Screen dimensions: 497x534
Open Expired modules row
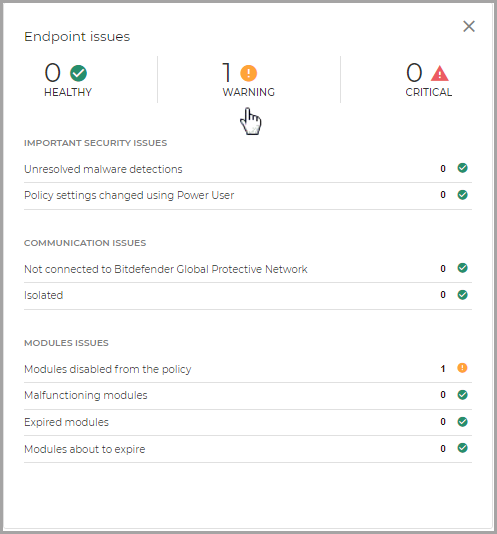click(248, 422)
